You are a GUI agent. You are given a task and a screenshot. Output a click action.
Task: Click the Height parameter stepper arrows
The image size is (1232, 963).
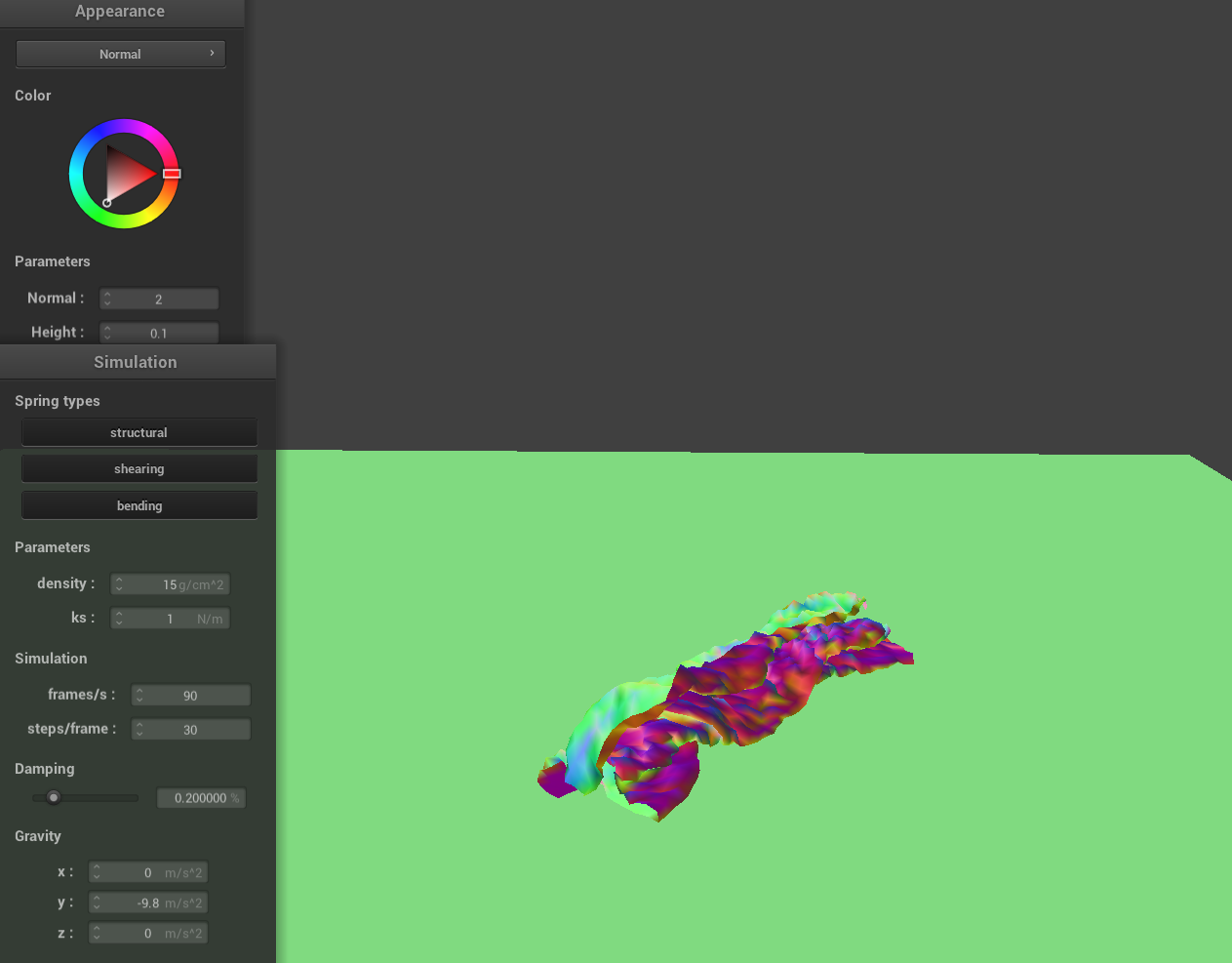pos(107,333)
